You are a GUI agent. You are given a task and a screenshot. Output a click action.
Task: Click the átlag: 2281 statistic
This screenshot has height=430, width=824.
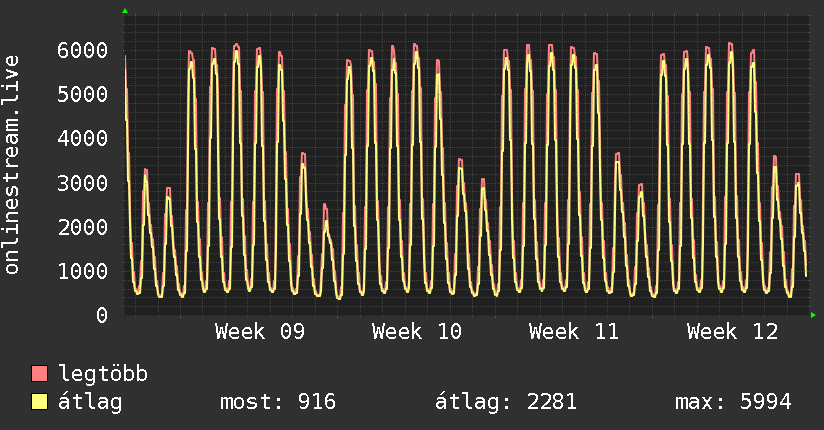click(506, 402)
